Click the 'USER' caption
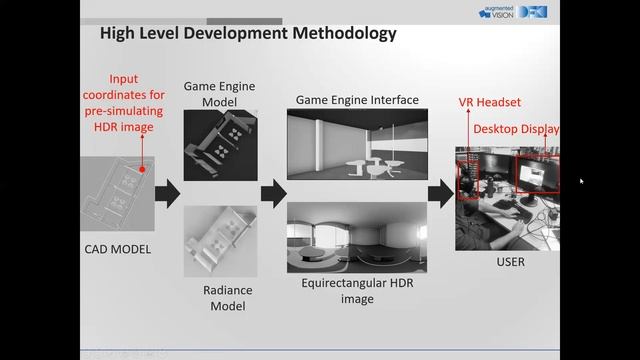 point(510,262)
